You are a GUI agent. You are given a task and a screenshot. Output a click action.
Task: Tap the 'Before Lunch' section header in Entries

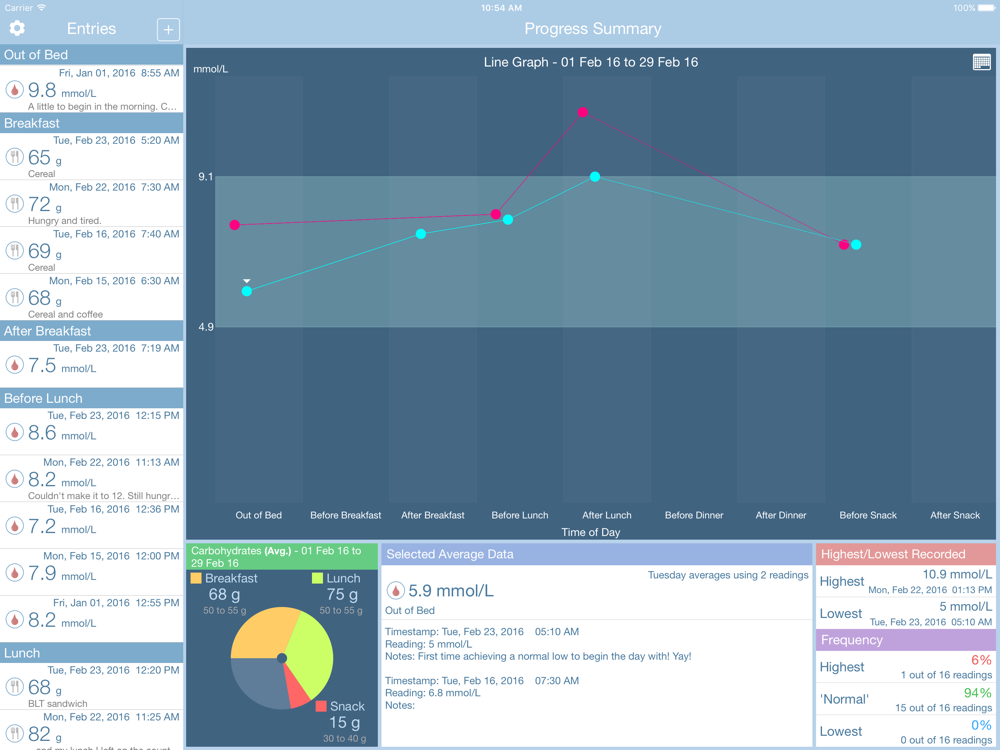(x=92, y=398)
